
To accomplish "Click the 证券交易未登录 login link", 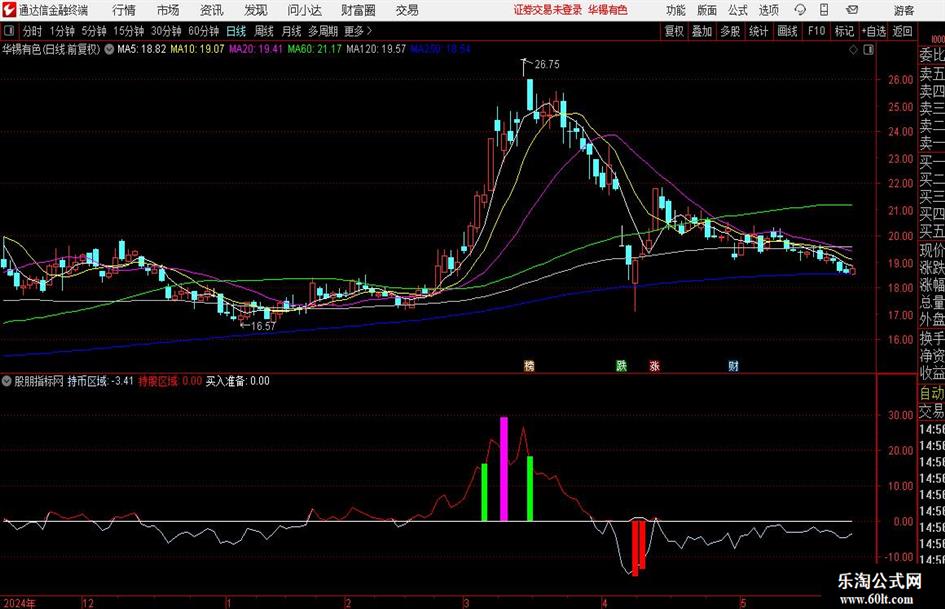I will [x=548, y=10].
